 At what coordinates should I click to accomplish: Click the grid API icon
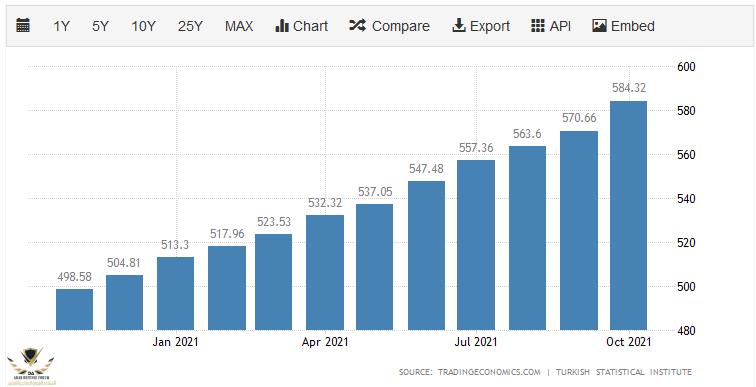538,26
